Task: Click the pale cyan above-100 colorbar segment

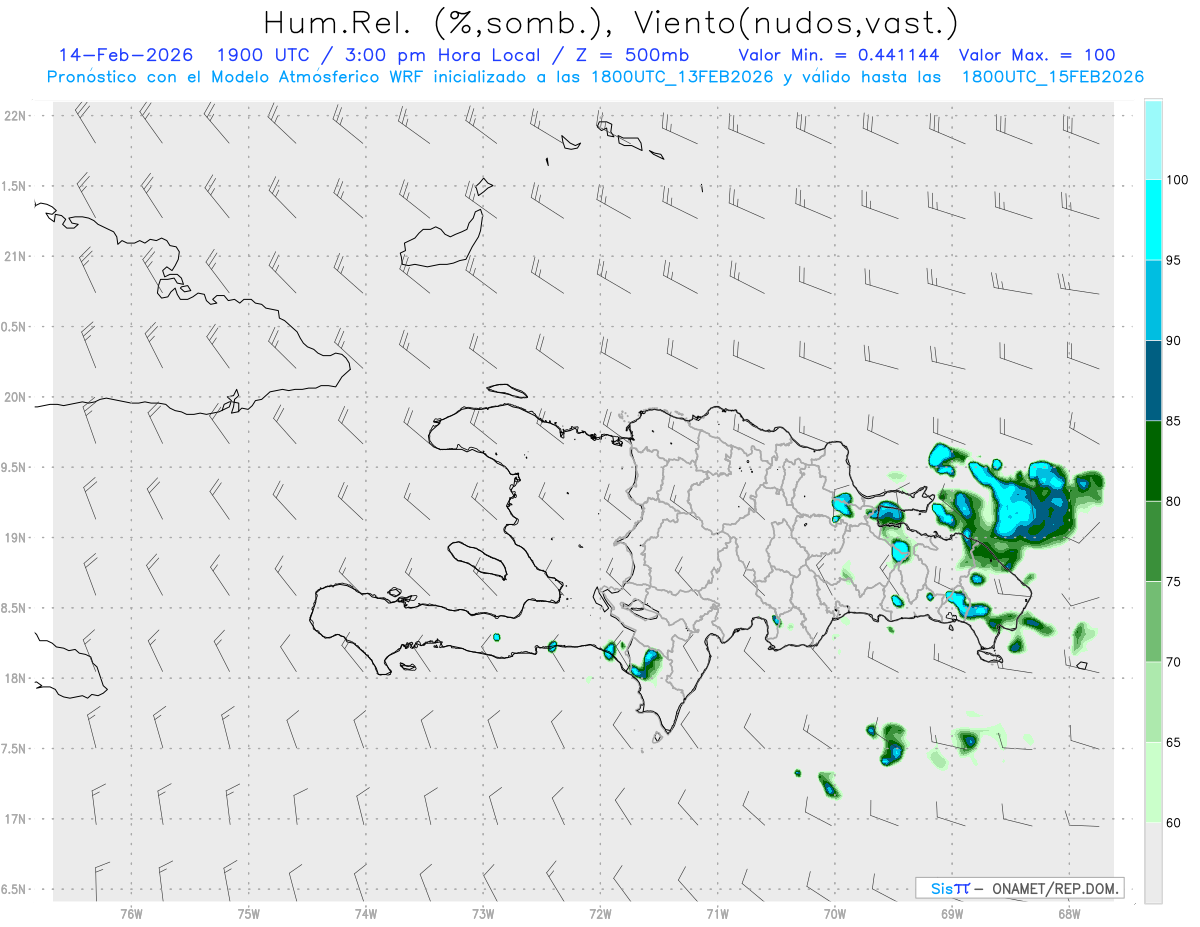Action: 1153,140
